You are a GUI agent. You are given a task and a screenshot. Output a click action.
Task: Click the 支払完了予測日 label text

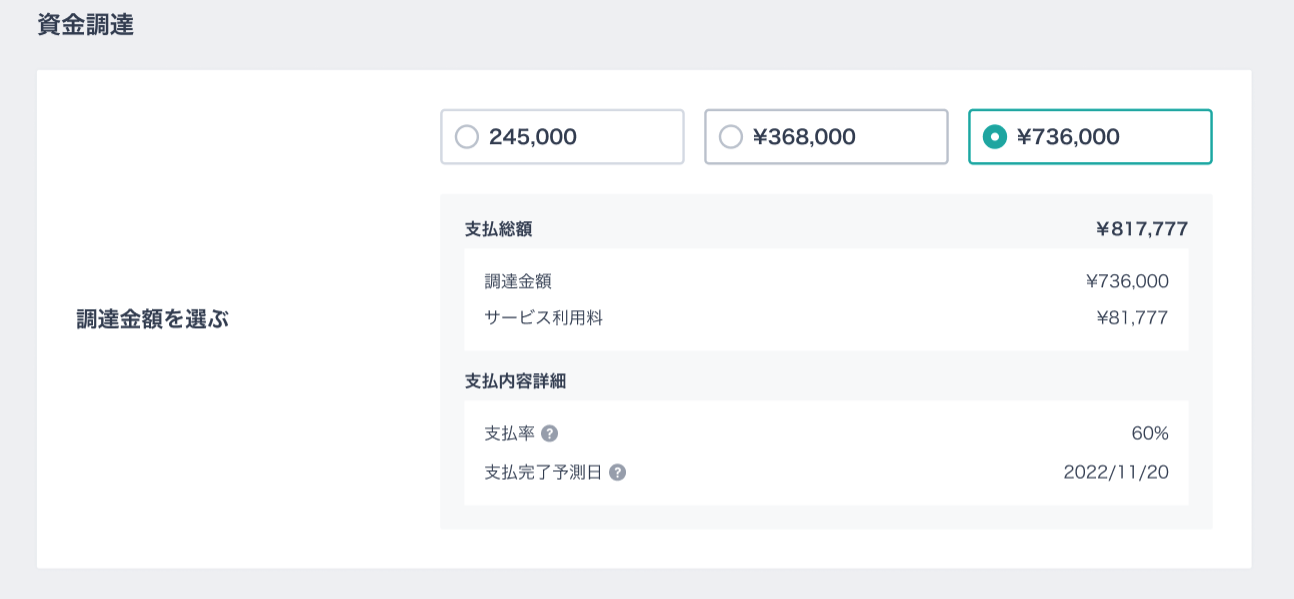pos(544,472)
